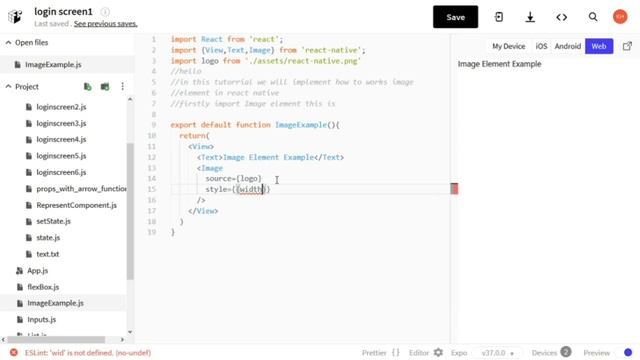Switch preview to Android tab
The width and height of the screenshot is (640, 360).
click(x=567, y=46)
